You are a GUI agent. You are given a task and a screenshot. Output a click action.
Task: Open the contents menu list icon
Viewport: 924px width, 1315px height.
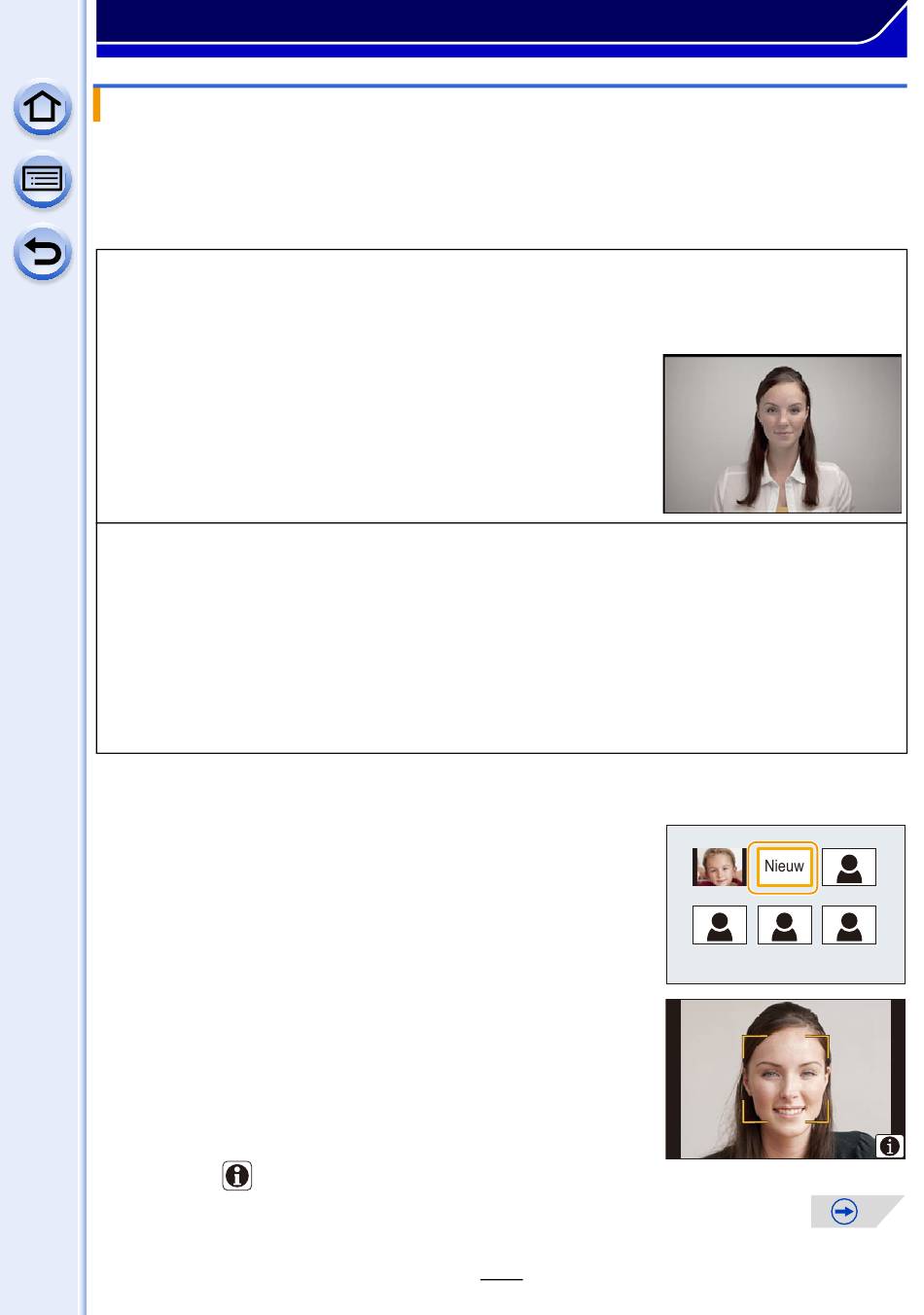43,181
